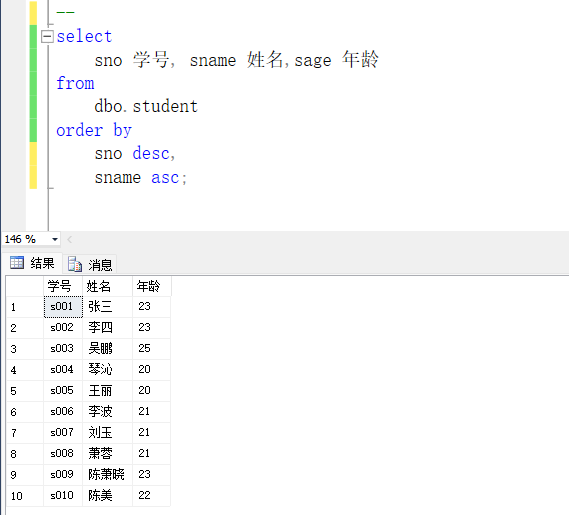The height and width of the screenshot is (515, 569).
Task: Click the name cell 王丽
Action: [107, 391]
